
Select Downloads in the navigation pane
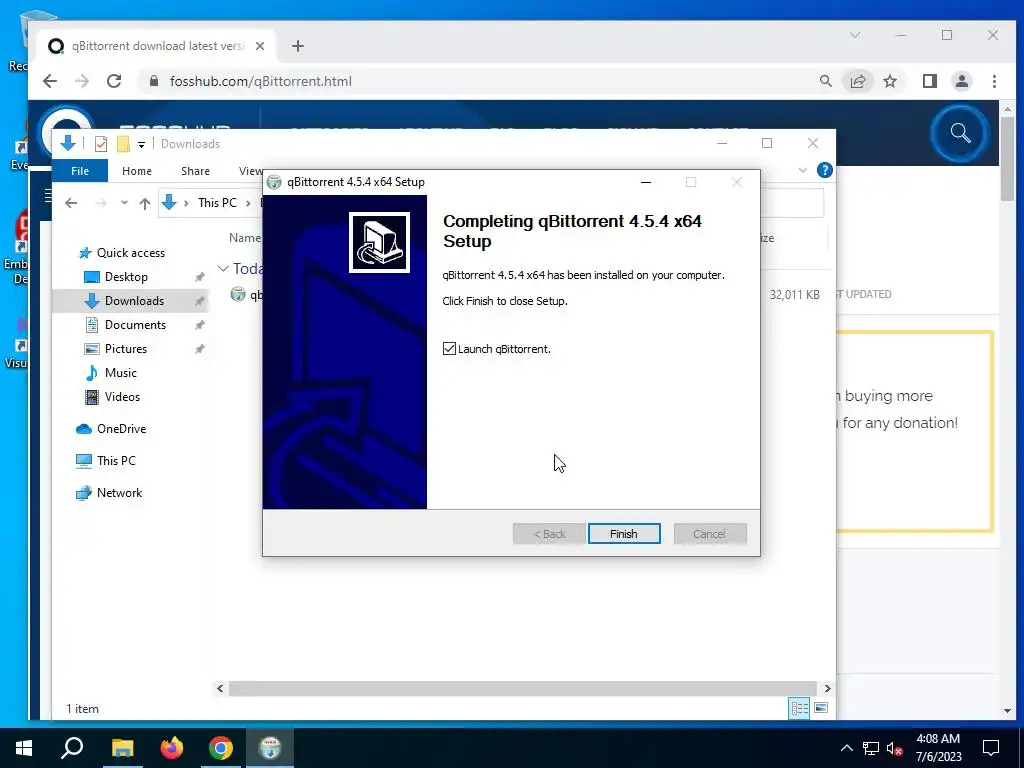coord(134,300)
